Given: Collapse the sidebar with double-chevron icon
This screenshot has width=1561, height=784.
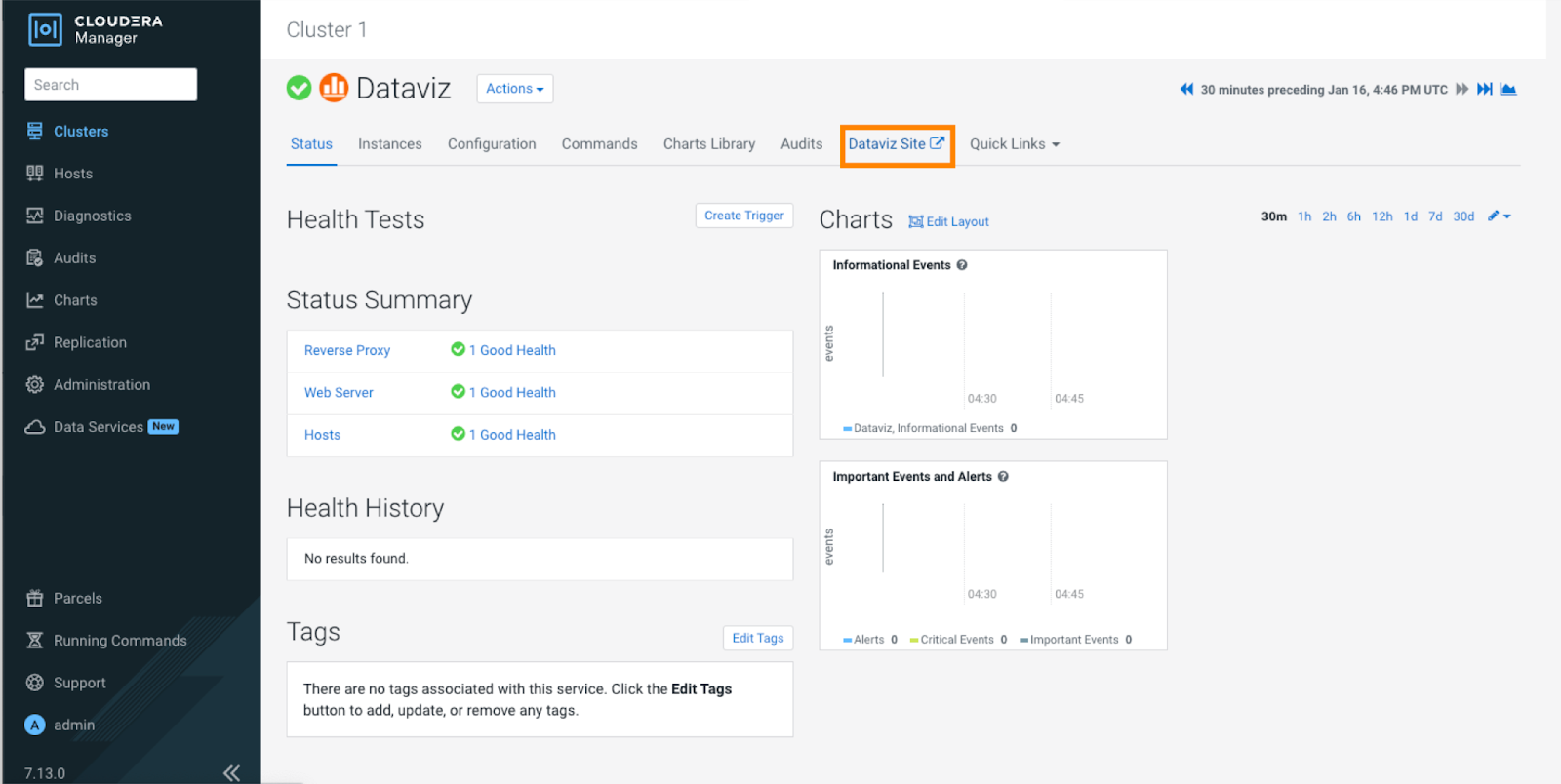Looking at the screenshot, I should coord(231,773).
